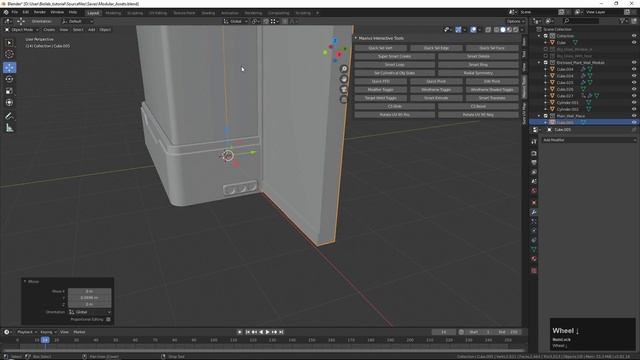Viewport: 640px width, 360px height.
Task: Click the CS Bevel button
Action: (x=478, y=107)
